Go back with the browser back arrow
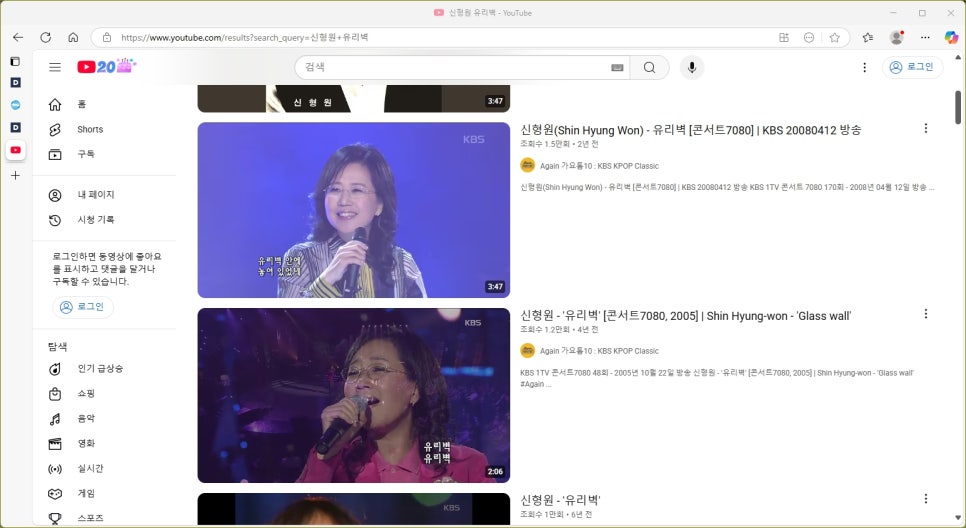The image size is (966, 528). 18,38
